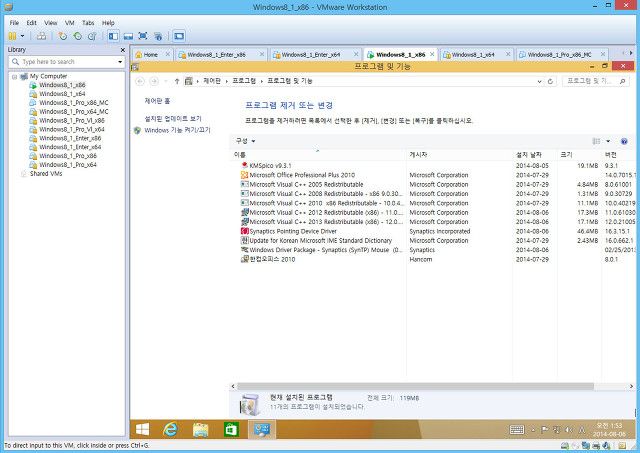Open Windows 기능 켜기/끄기 link
Screen dimensions: 640x453
coord(177,130)
